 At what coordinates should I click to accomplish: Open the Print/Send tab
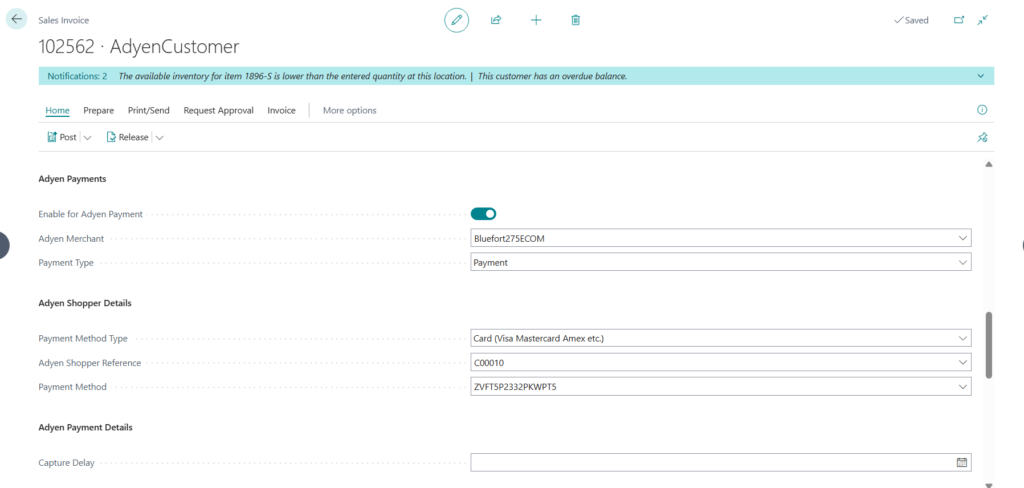tap(149, 110)
